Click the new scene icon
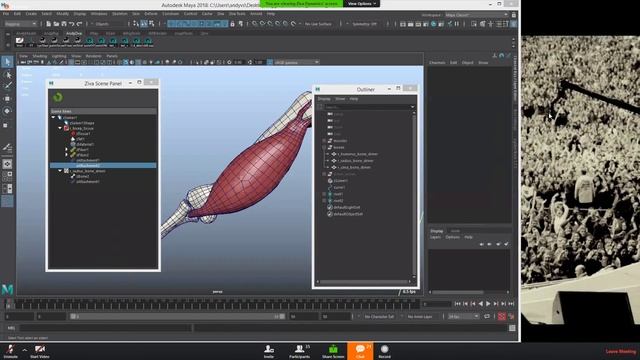This screenshot has width=640, height=360. (49, 24)
